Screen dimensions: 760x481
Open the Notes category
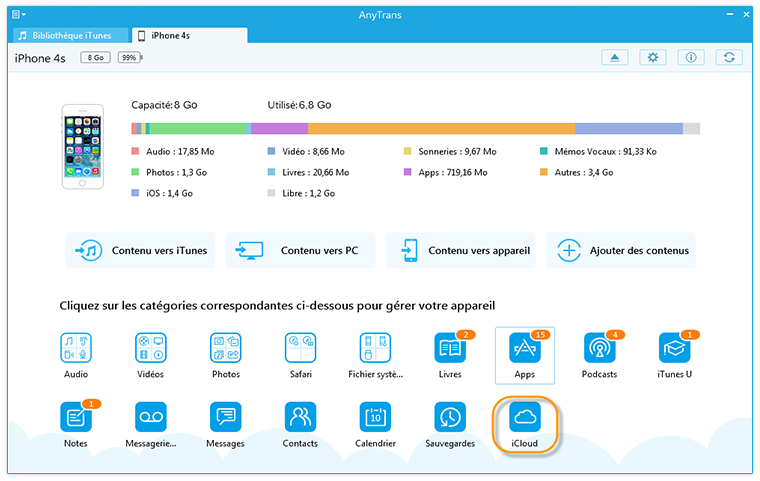point(76,424)
